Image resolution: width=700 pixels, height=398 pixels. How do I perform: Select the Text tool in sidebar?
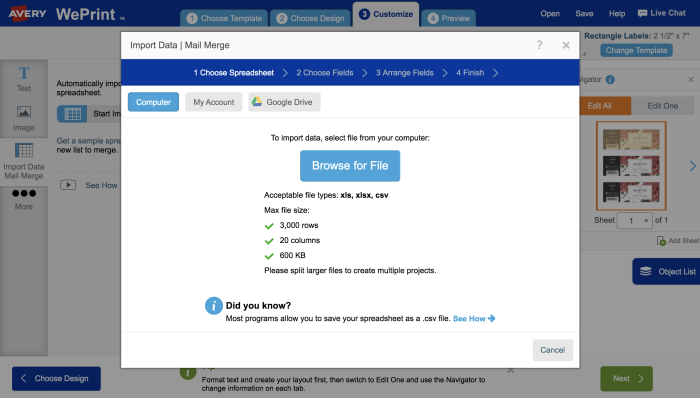coord(24,79)
